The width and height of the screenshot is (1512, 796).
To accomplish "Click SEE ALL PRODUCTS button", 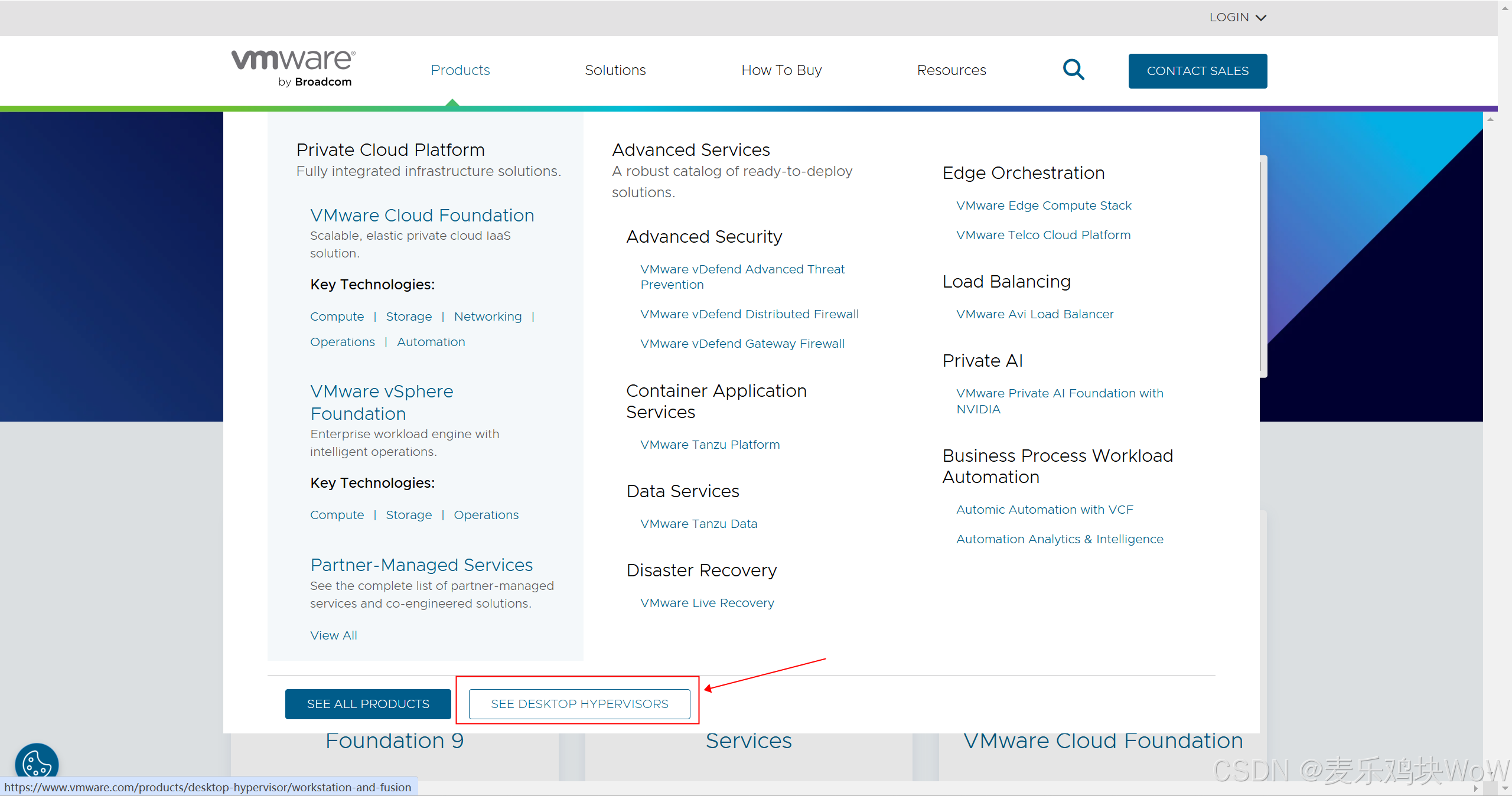I will tap(368, 704).
